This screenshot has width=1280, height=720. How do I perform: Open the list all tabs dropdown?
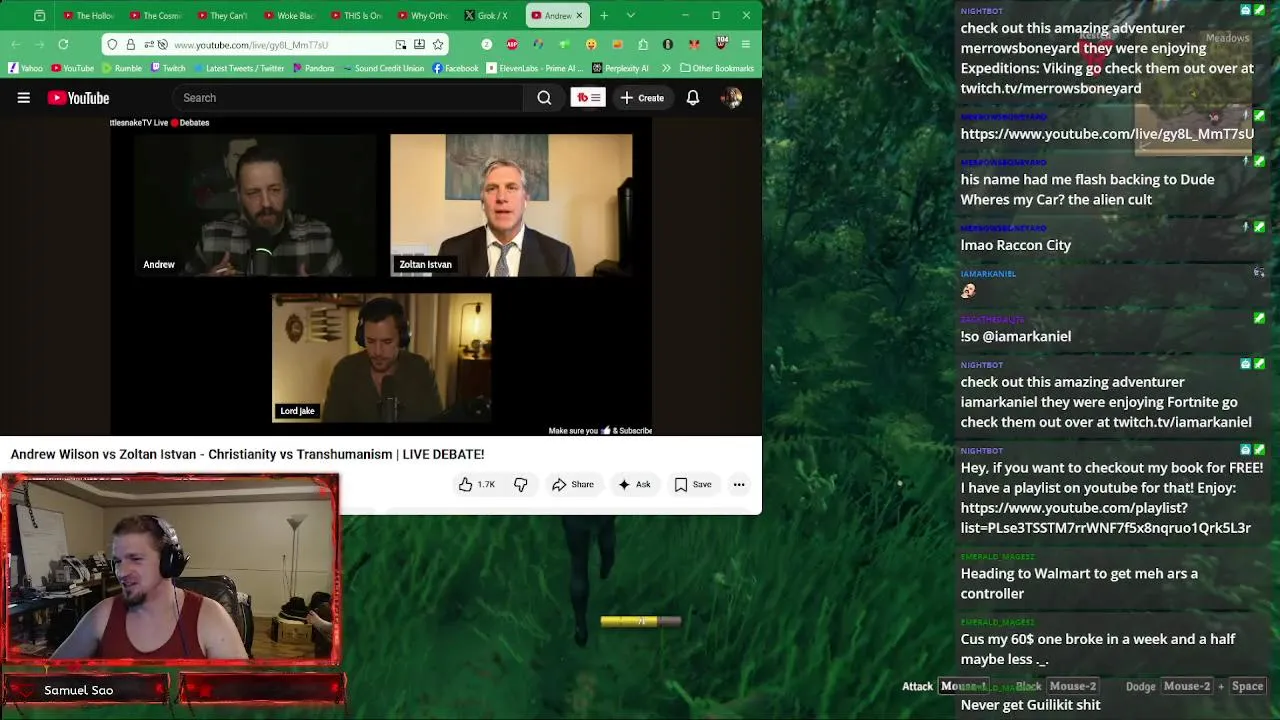(x=630, y=15)
